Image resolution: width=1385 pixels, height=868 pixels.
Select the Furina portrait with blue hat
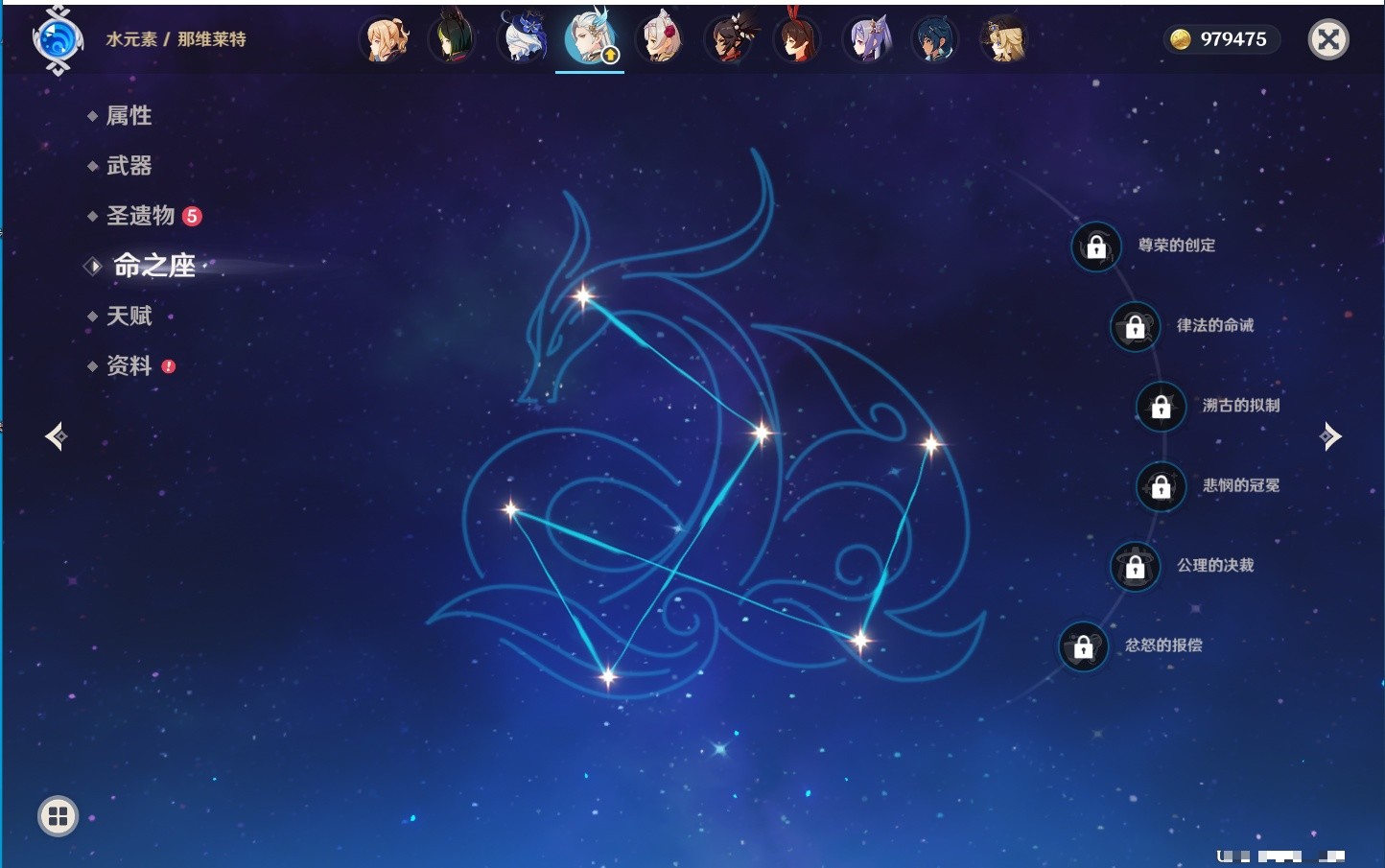coord(524,39)
